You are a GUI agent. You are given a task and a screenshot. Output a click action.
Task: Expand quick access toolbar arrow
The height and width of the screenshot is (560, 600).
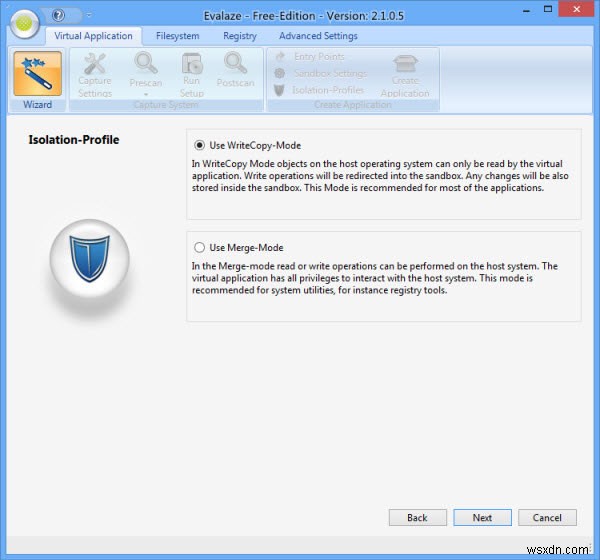(89, 15)
